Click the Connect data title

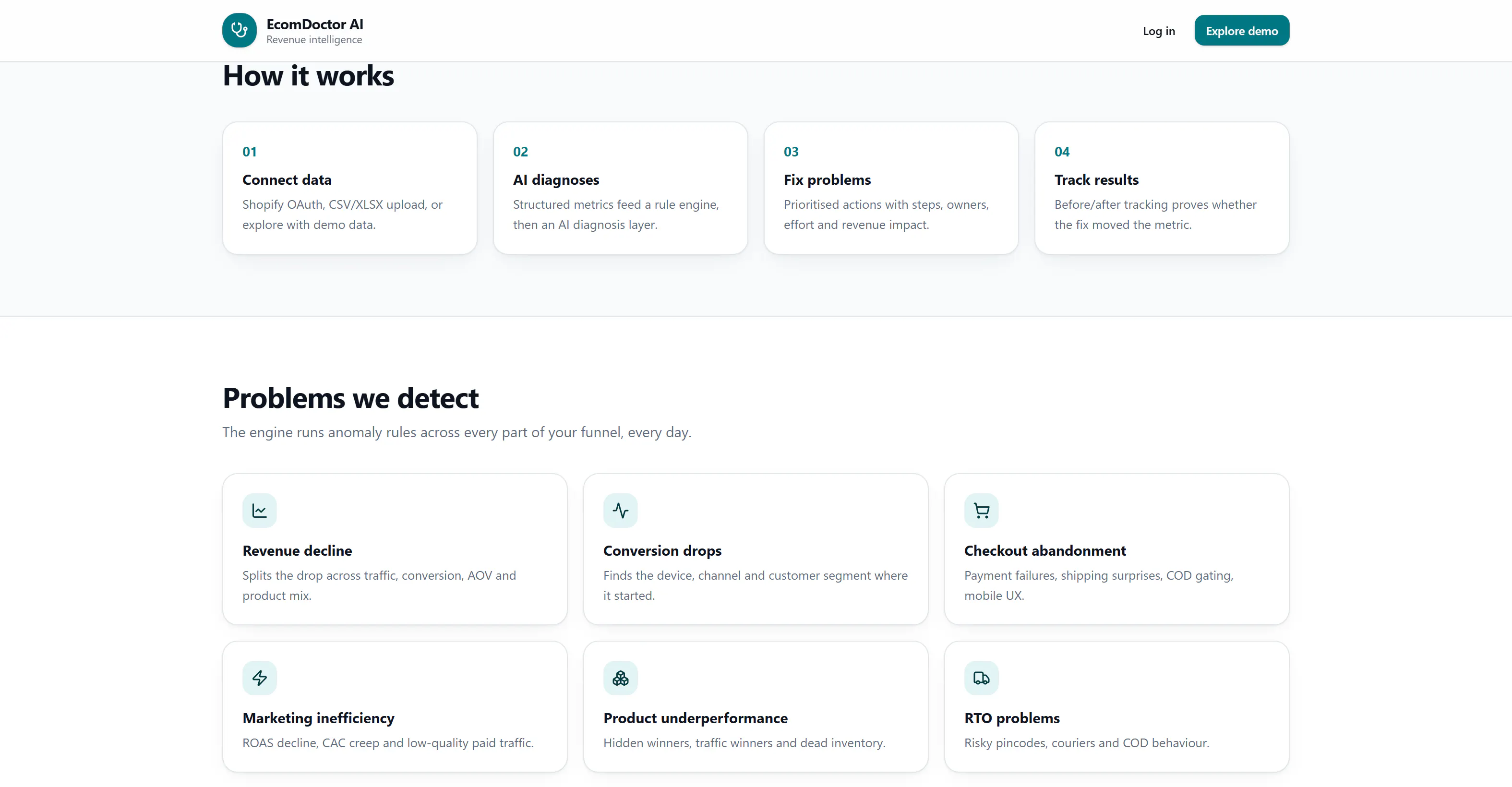click(287, 179)
